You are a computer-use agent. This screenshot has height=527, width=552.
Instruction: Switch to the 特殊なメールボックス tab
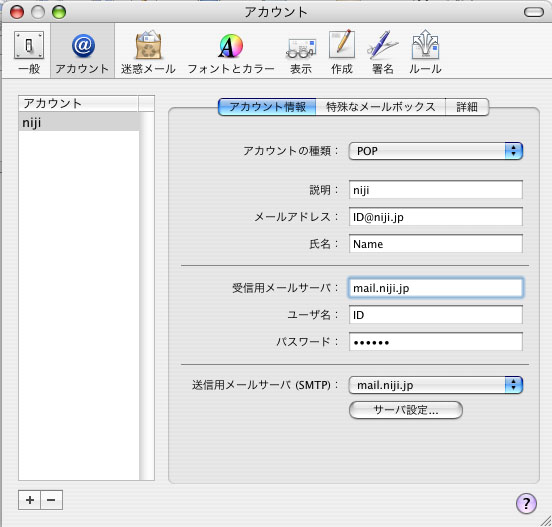381,107
